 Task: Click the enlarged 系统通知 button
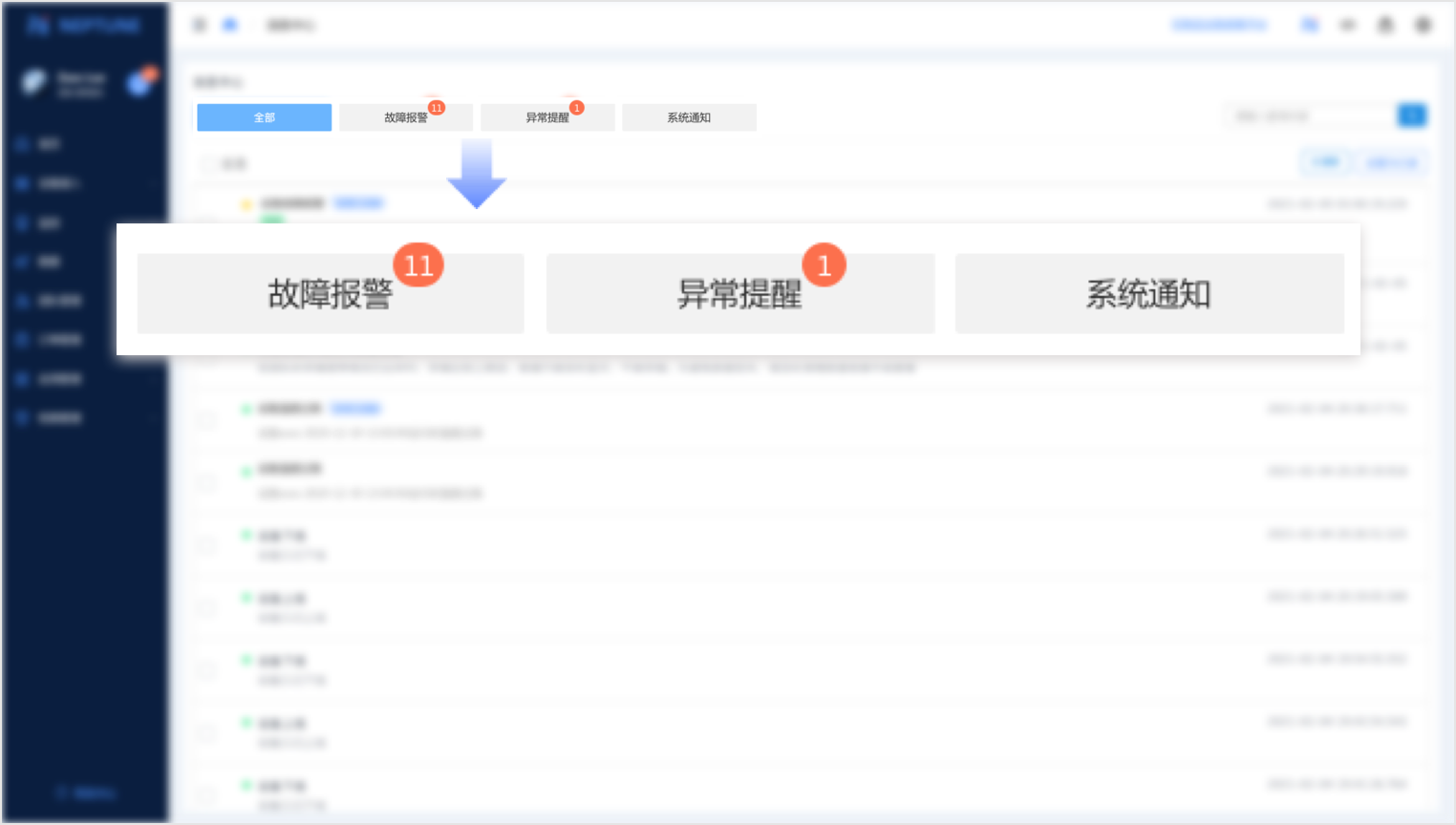pyautogui.click(x=1149, y=294)
